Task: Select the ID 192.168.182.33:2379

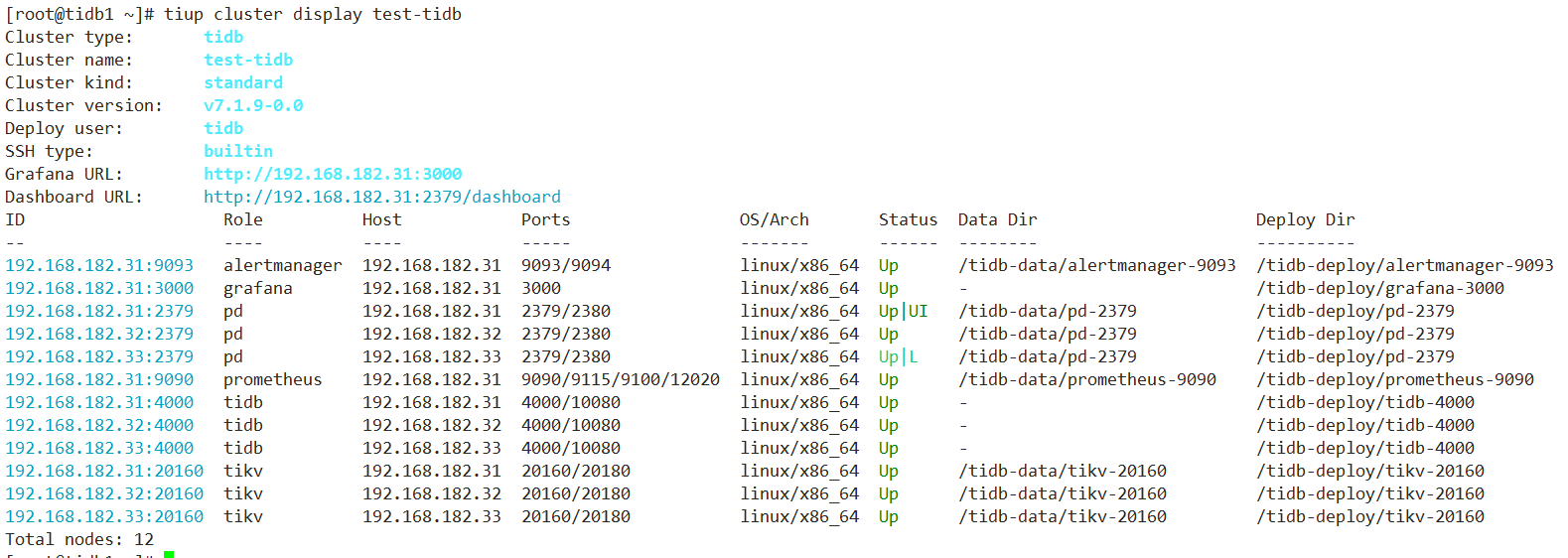Action: click(99, 357)
